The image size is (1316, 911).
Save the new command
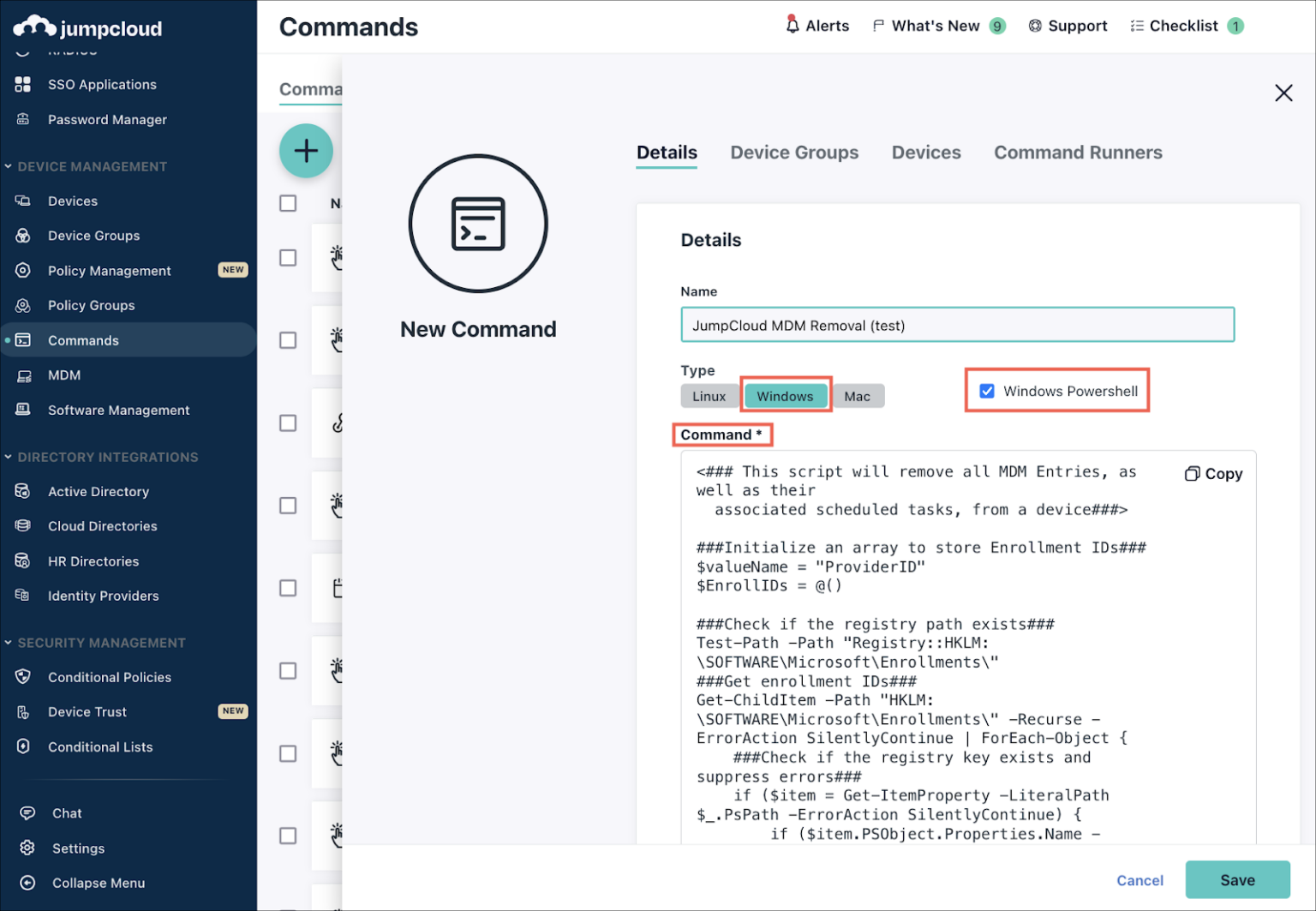click(1237, 879)
